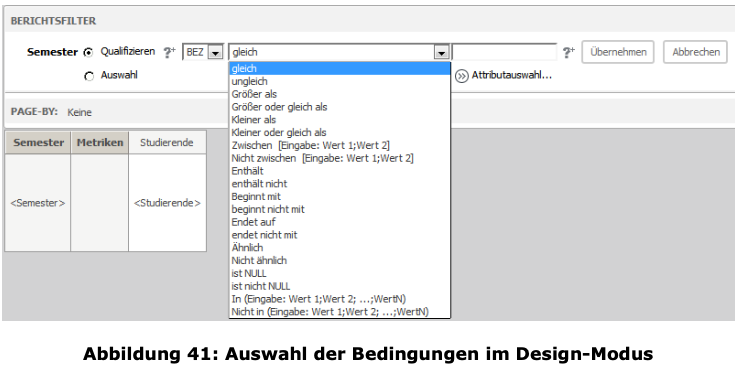The width and height of the screenshot is (742, 367).
Task: Select 'Endet auf' option
Action: click(x=339, y=222)
